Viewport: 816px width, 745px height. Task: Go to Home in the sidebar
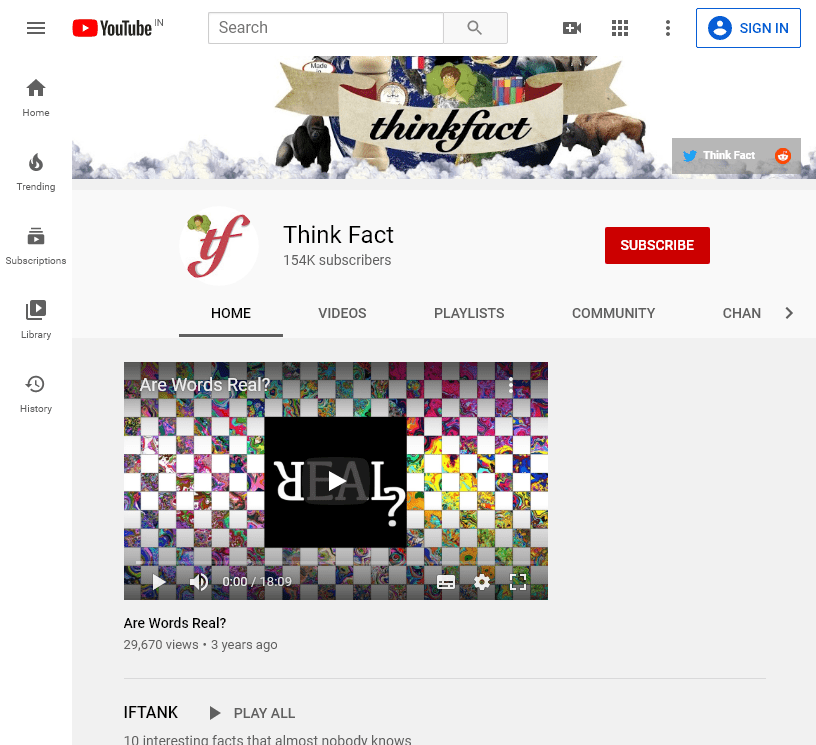click(36, 98)
